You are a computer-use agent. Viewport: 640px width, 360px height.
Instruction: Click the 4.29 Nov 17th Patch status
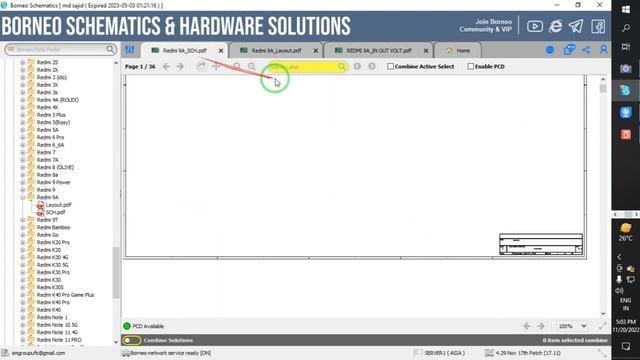pos(528,353)
